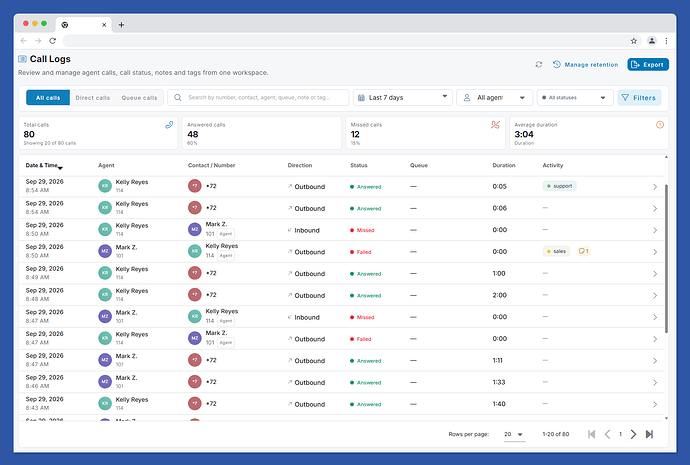The height and width of the screenshot is (465, 690).
Task: Reload the browser page
Action: coord(52,41)
